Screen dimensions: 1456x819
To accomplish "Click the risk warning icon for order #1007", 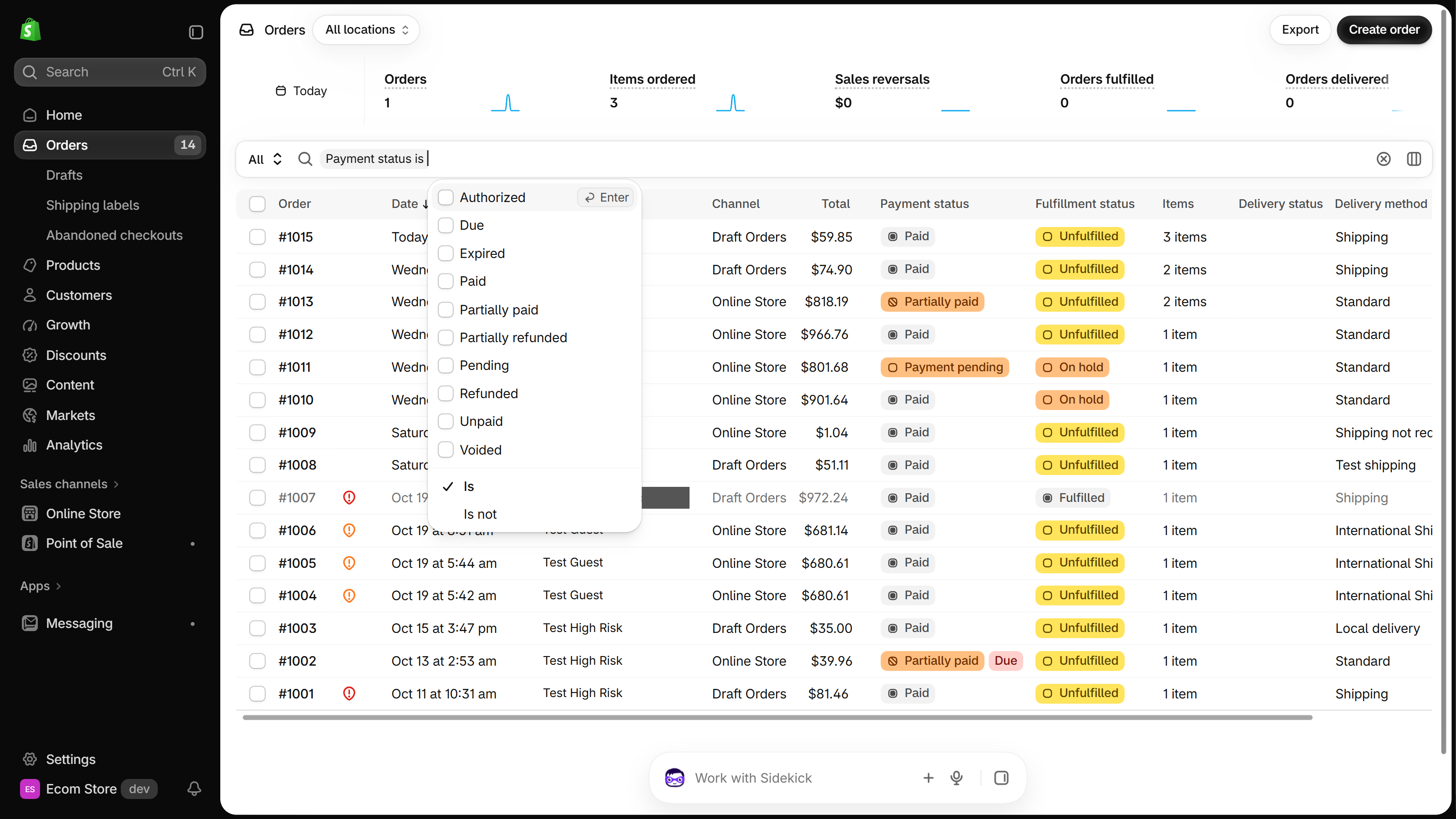I will (349, 497).
